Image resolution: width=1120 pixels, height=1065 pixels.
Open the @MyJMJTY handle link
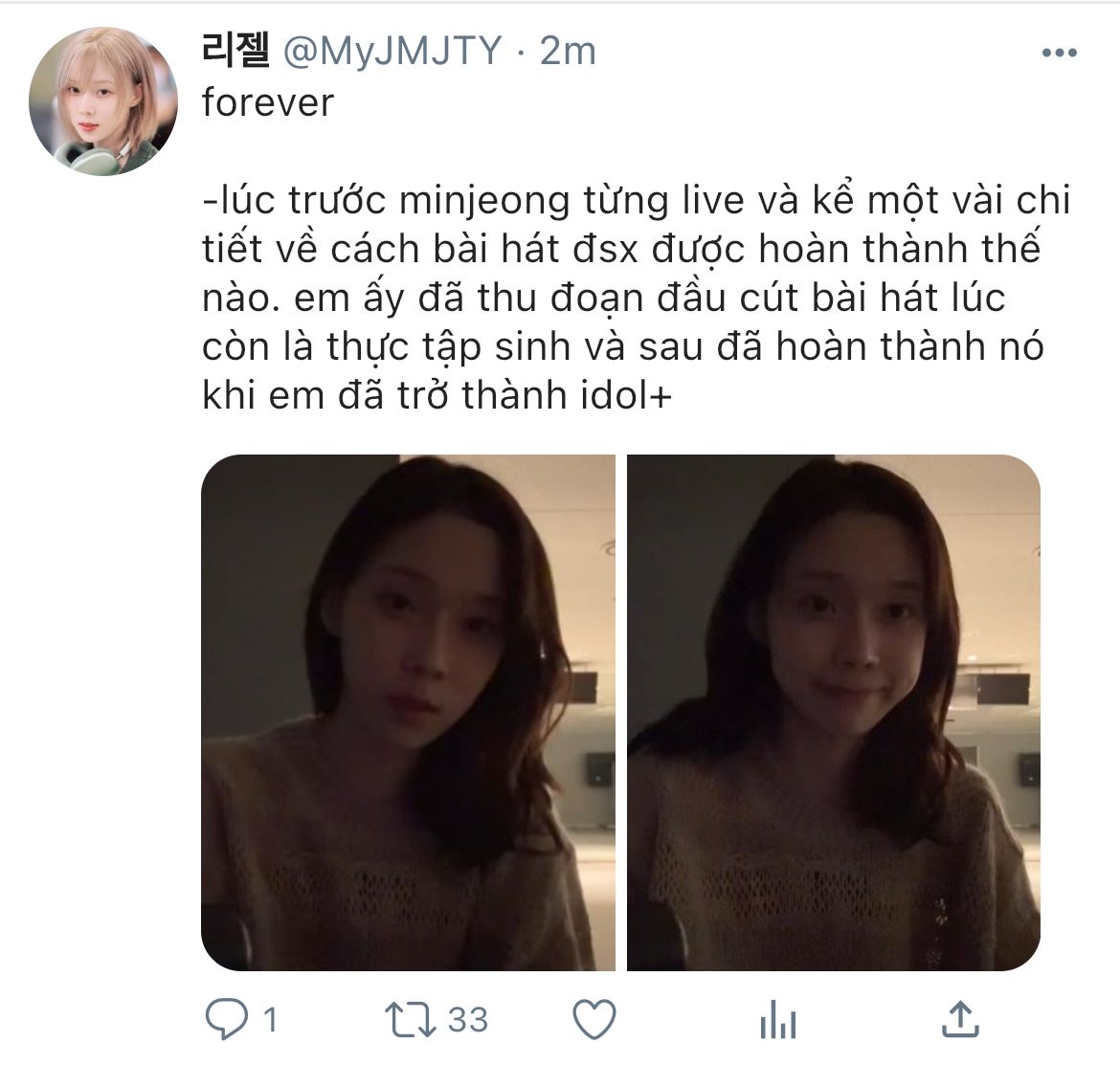tap(392, 52)
